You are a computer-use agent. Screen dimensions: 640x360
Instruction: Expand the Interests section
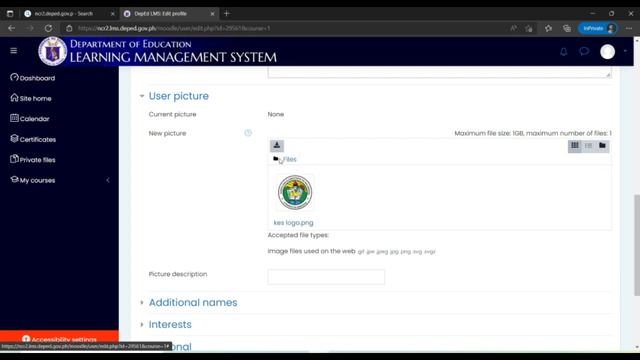click(170, 324)
